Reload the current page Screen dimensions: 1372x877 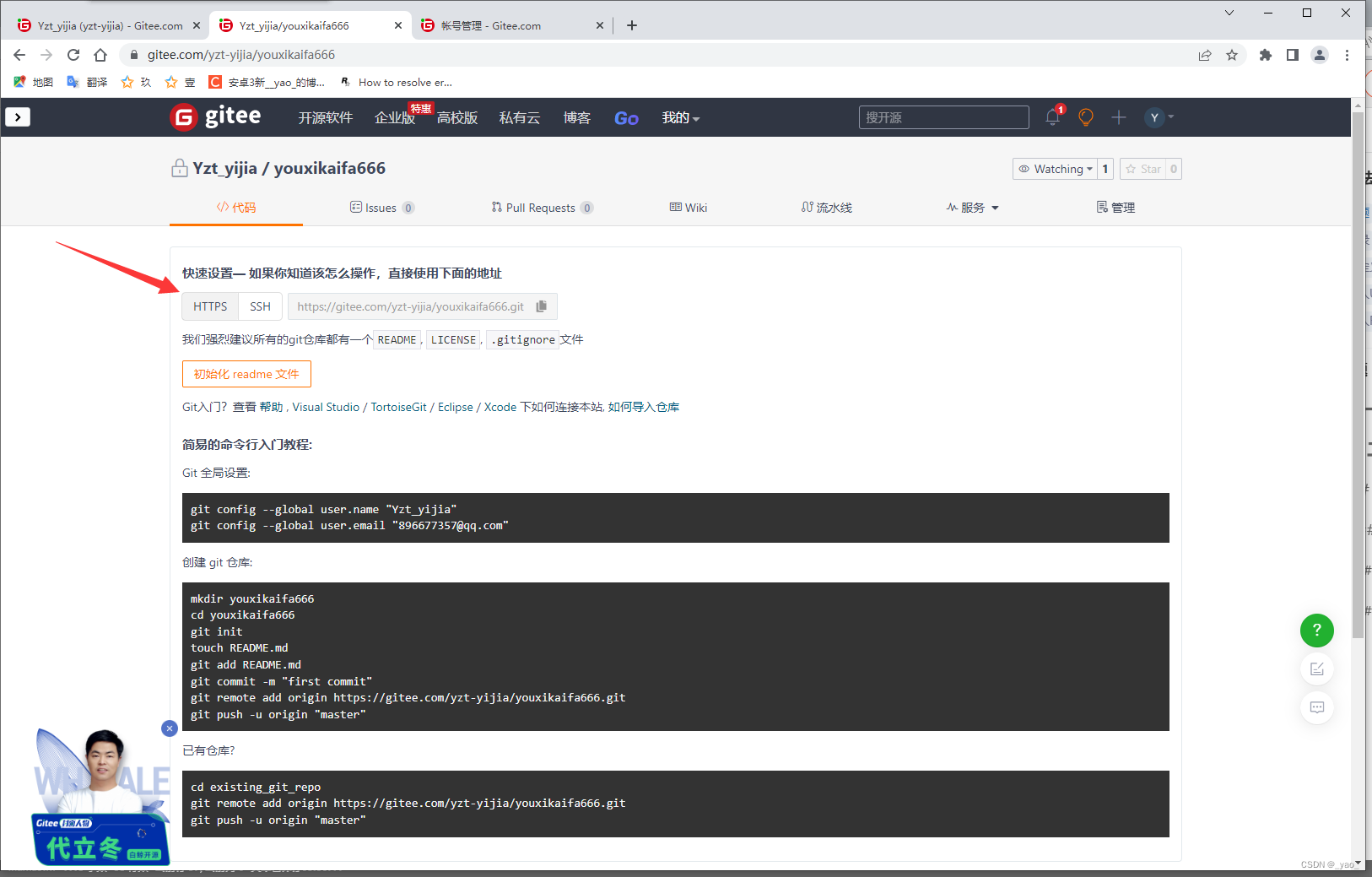73,55
